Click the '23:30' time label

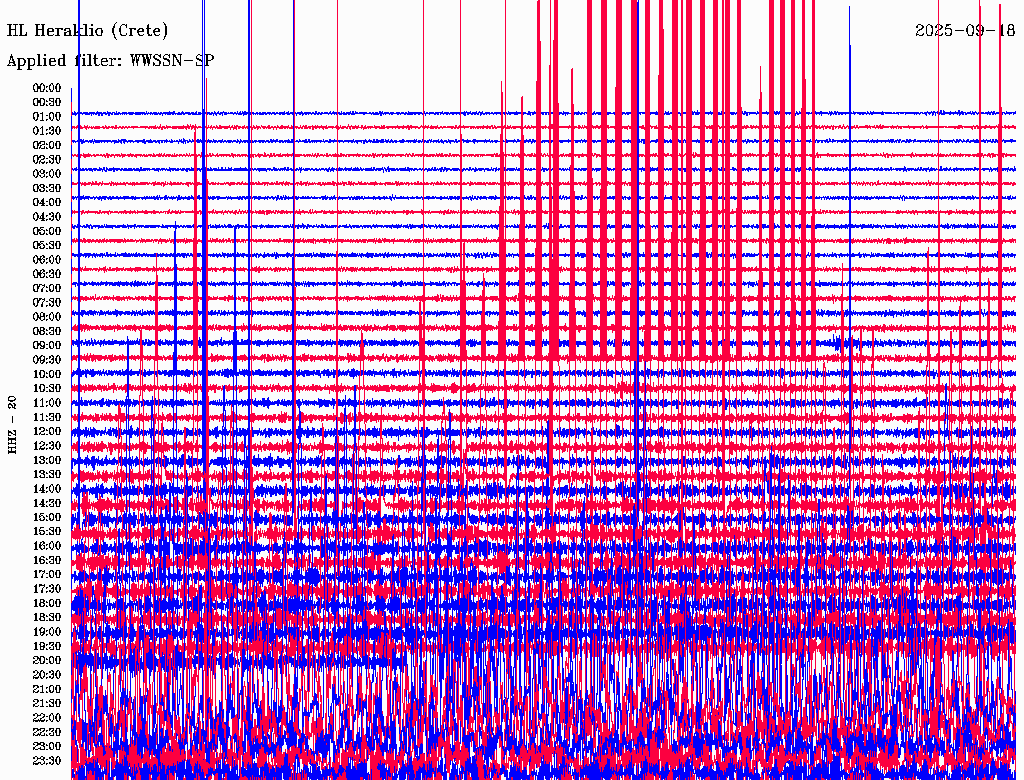(x=47, y=761)
